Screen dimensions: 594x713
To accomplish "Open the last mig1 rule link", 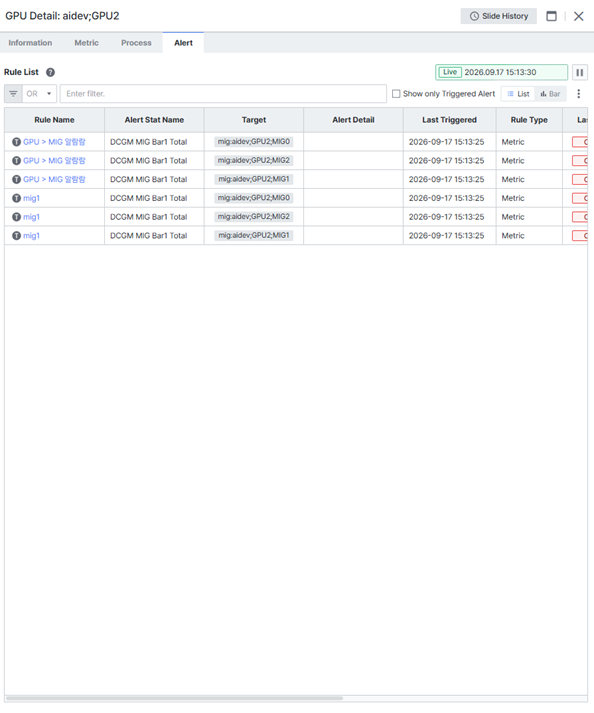I will [x=31, y=236].
